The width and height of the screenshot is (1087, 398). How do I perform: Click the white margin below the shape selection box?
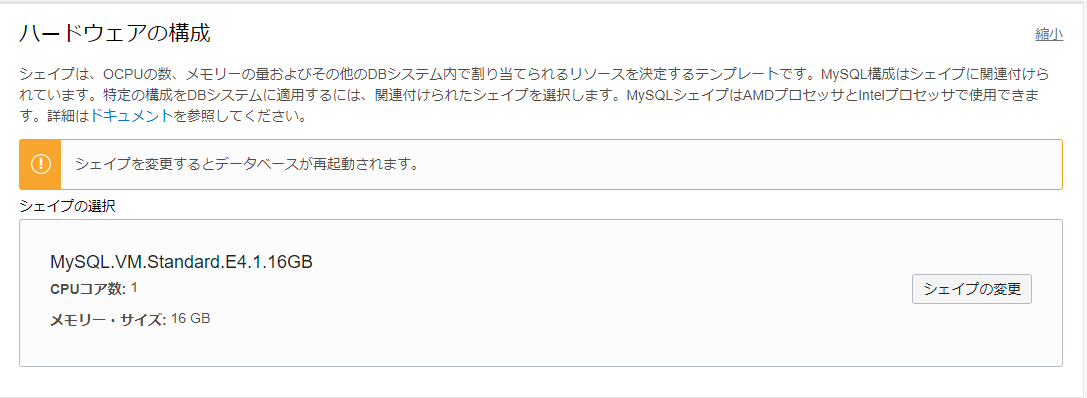pyautogui.click(x=541, y=381)
